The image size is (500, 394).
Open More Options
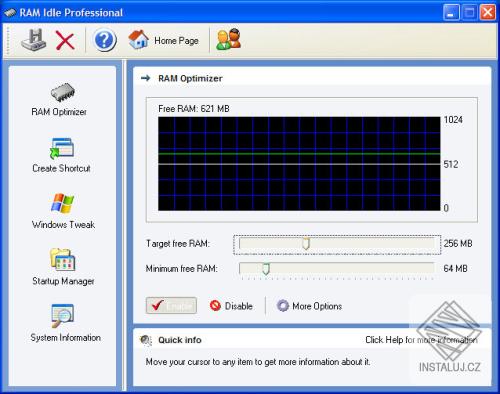pyautogui.click(x=309, y=306)
